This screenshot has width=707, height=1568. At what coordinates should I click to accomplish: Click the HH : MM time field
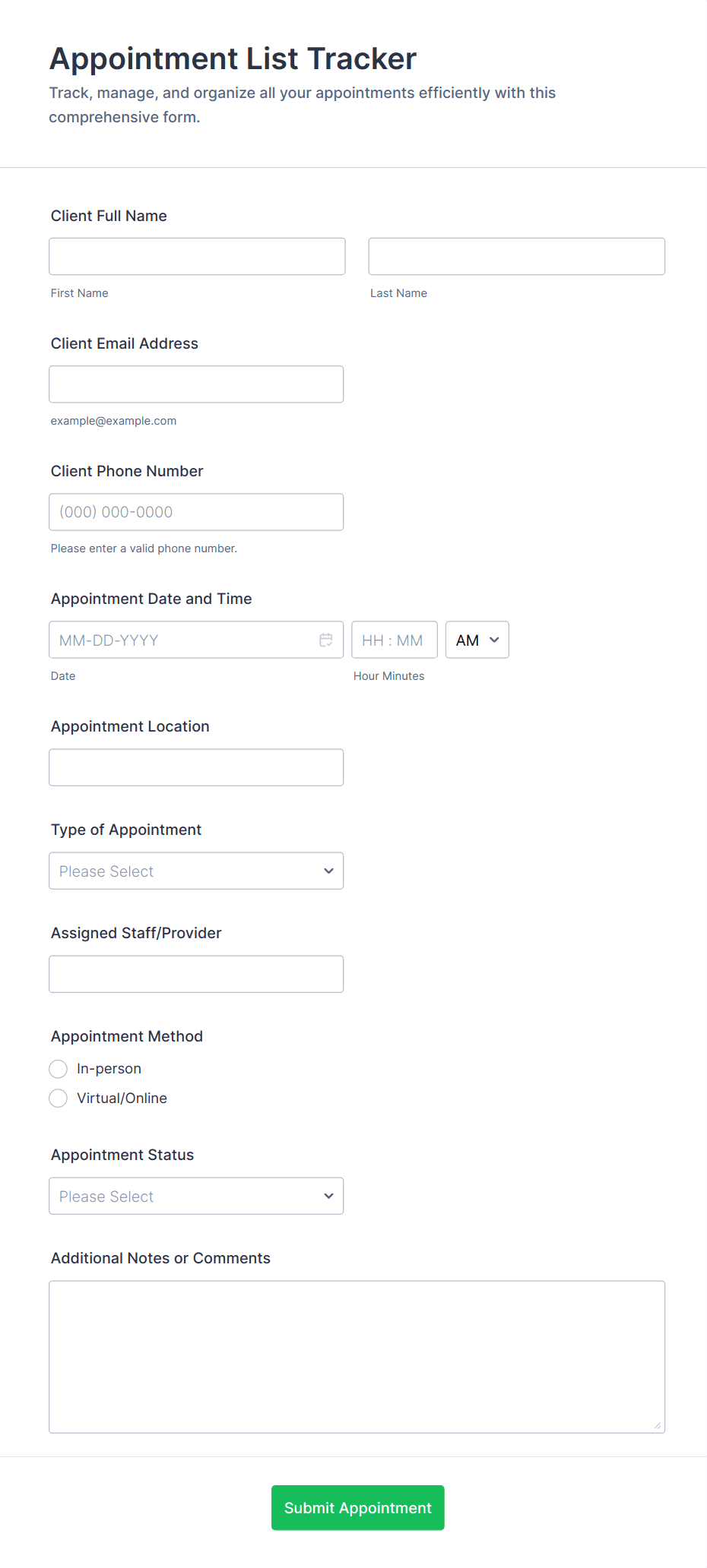tap(394, 640)
